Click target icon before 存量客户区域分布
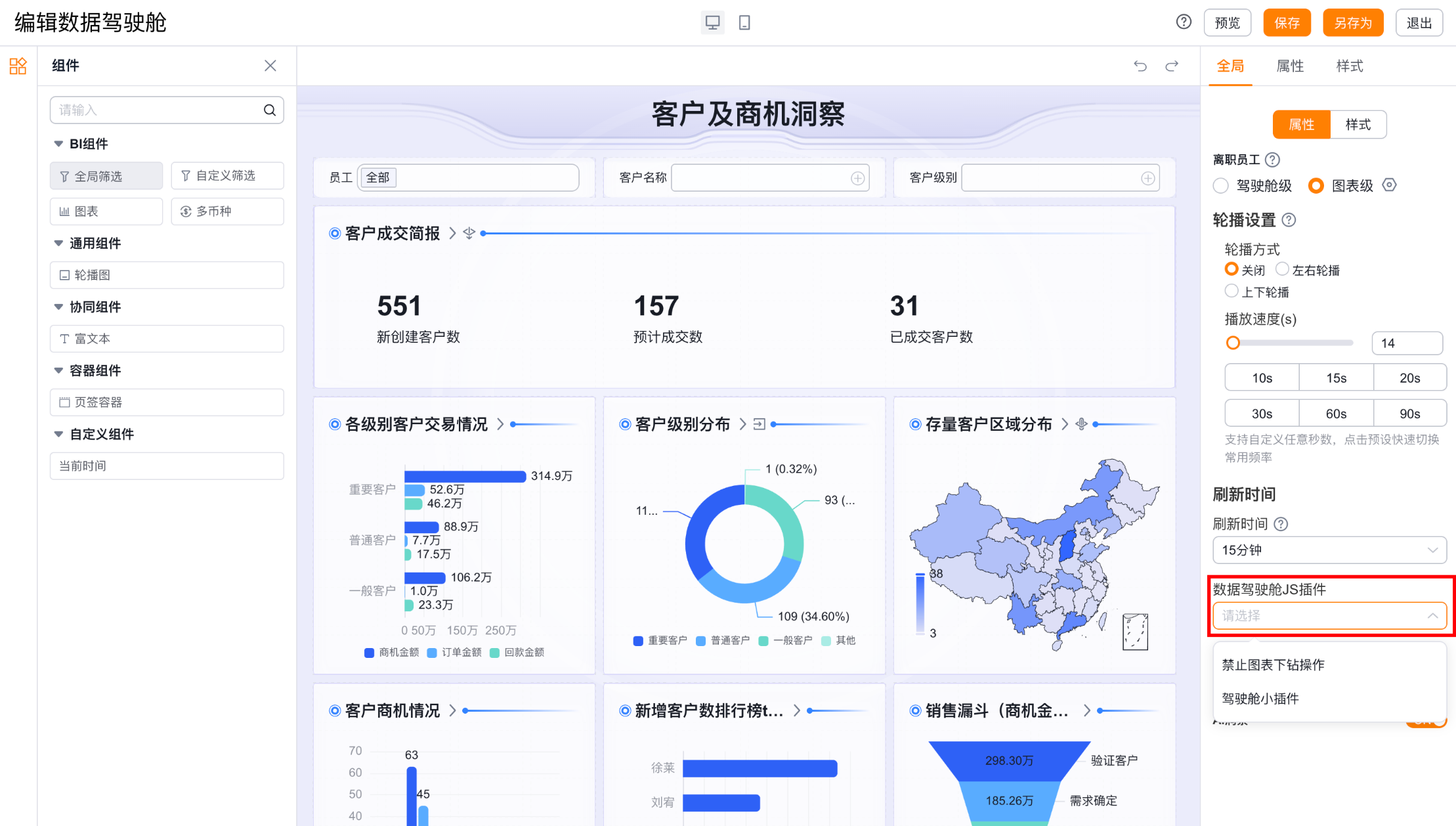The width and height of the screenshot is (1456, 826). (x=915, y=424)
